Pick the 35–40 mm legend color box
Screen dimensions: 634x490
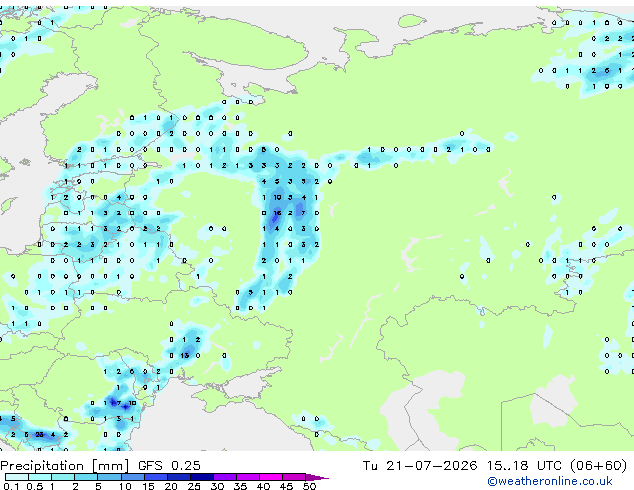pos(247,477)
